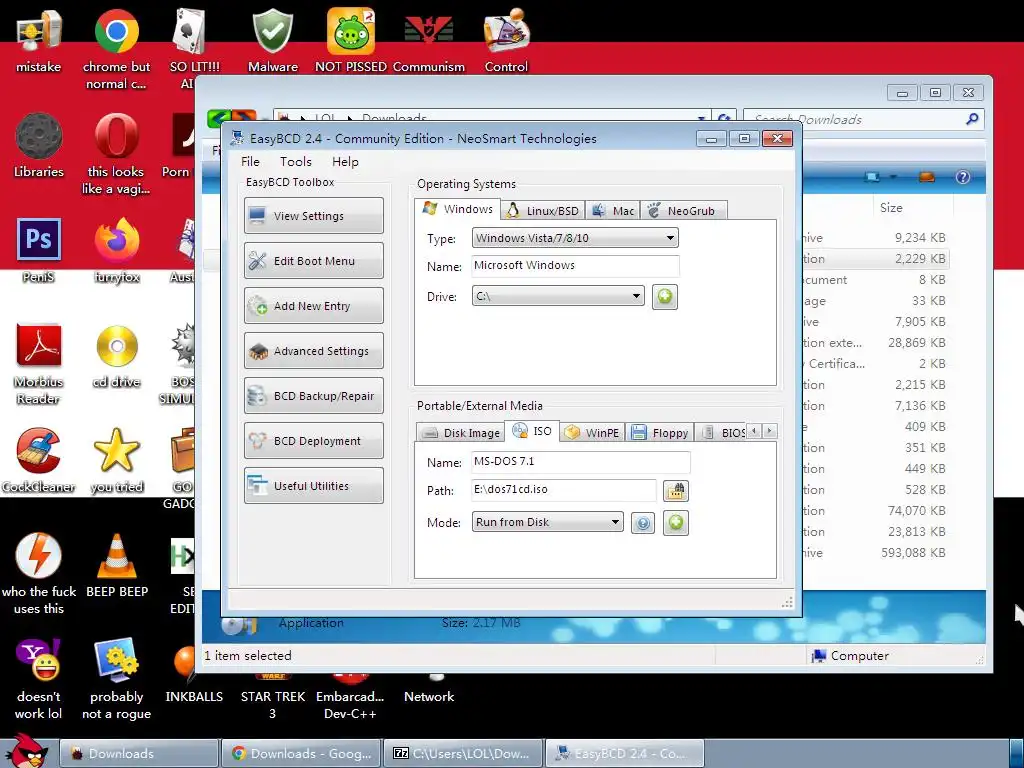Image resolution: width=1024 pixels, height=768 pixels.
Task: Switch to the Windows operating system tab
Action: coord(457,209)
